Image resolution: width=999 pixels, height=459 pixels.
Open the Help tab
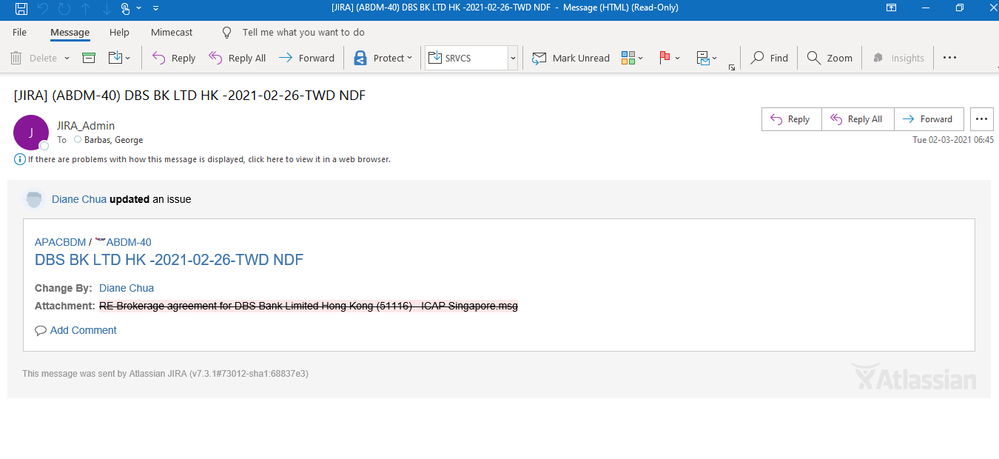click(119, 32)
